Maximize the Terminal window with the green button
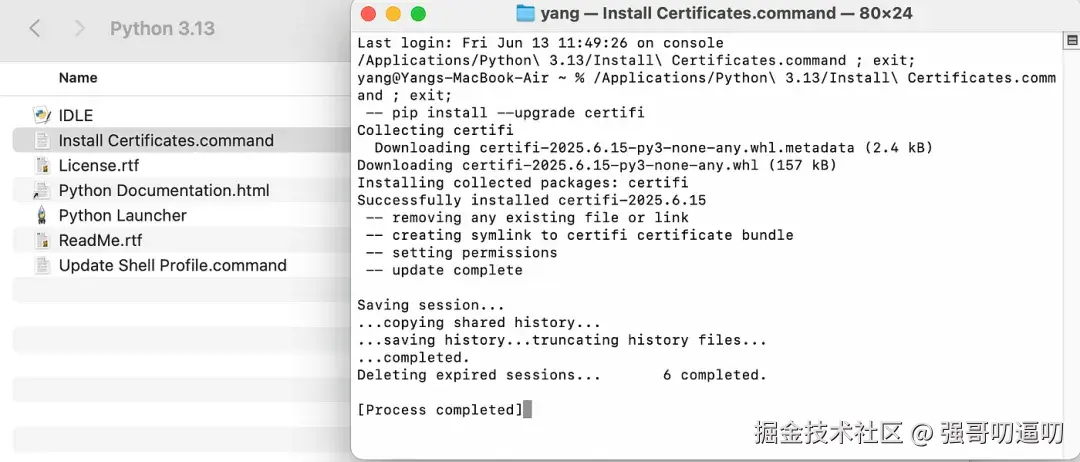The height and width of the screenshot is (462, 1080). [418, 13]
